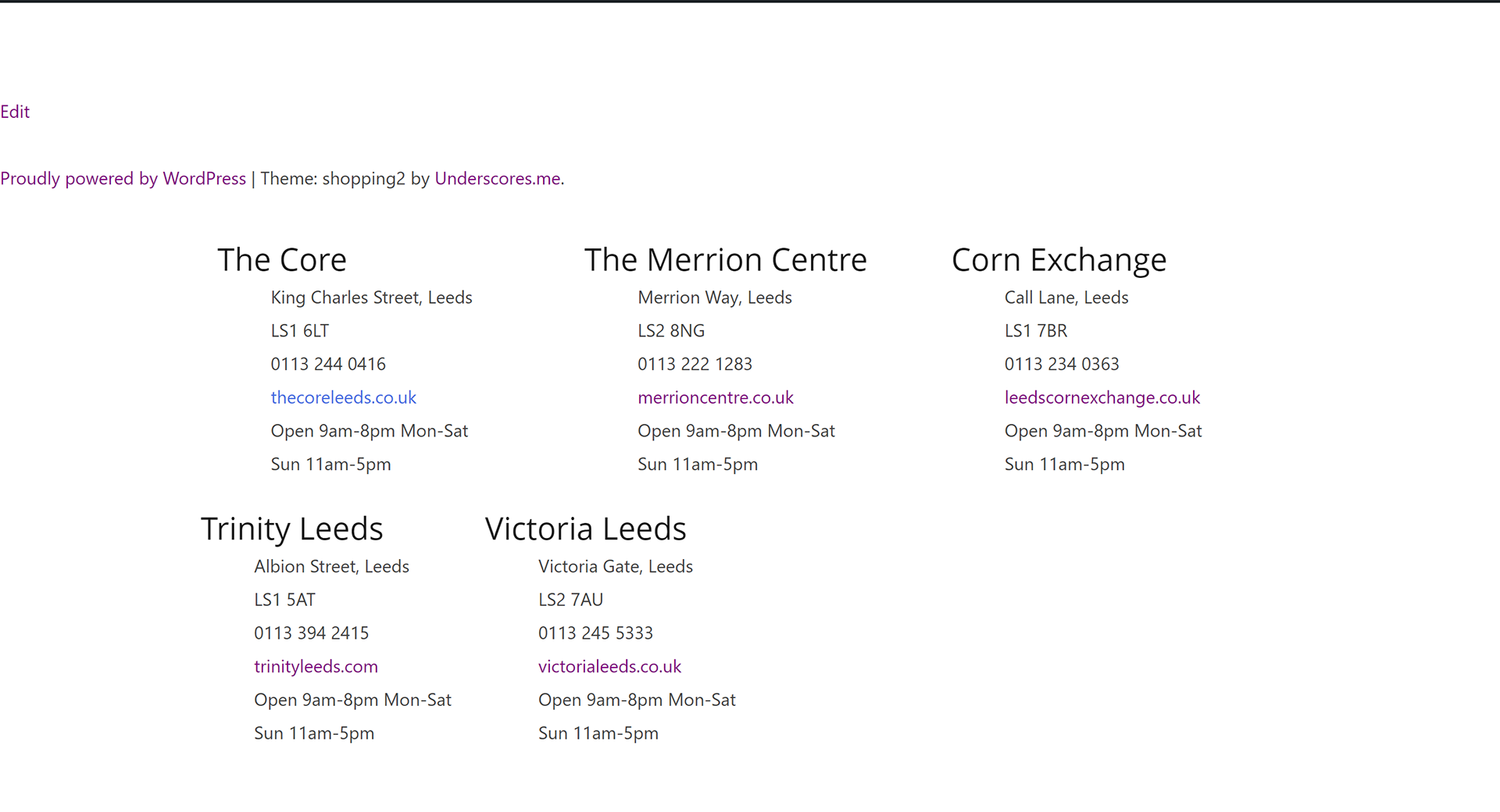Image resolution: width=1500 pixels, height=812 pixels.
Task: Open thecoreleeds.co.uk website link
Action: point(344,397)
